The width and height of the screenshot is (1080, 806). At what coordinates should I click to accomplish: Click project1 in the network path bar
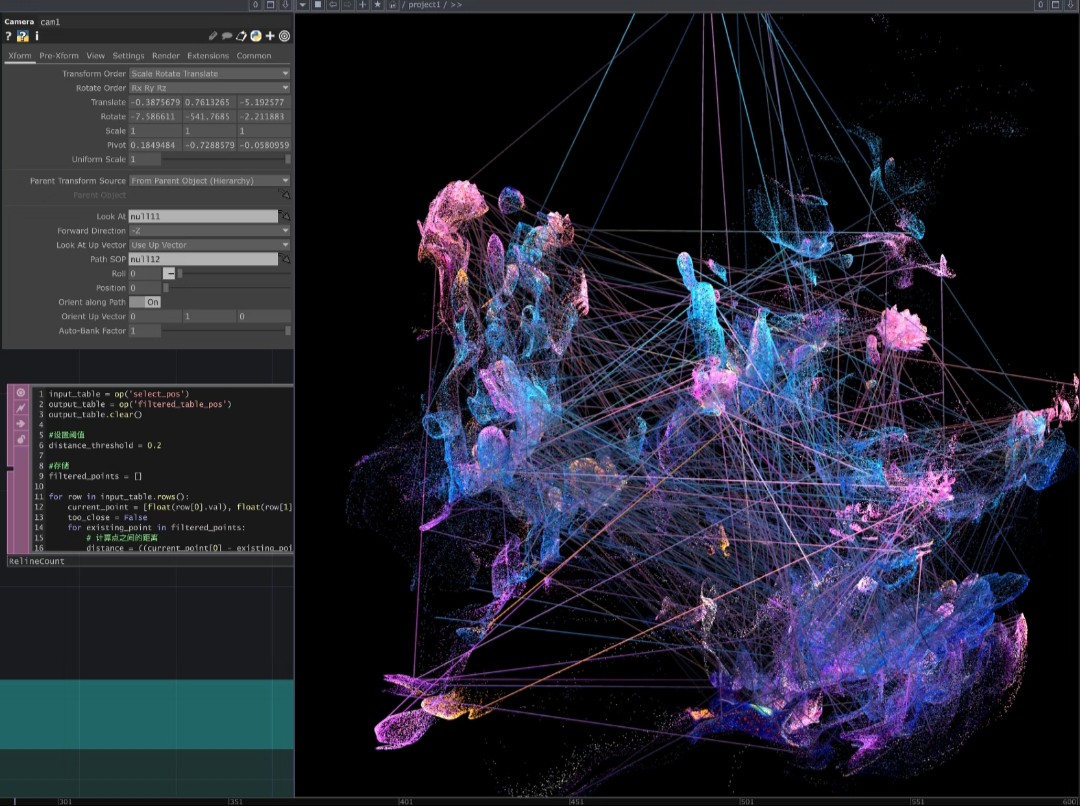[x=424, y=5]
